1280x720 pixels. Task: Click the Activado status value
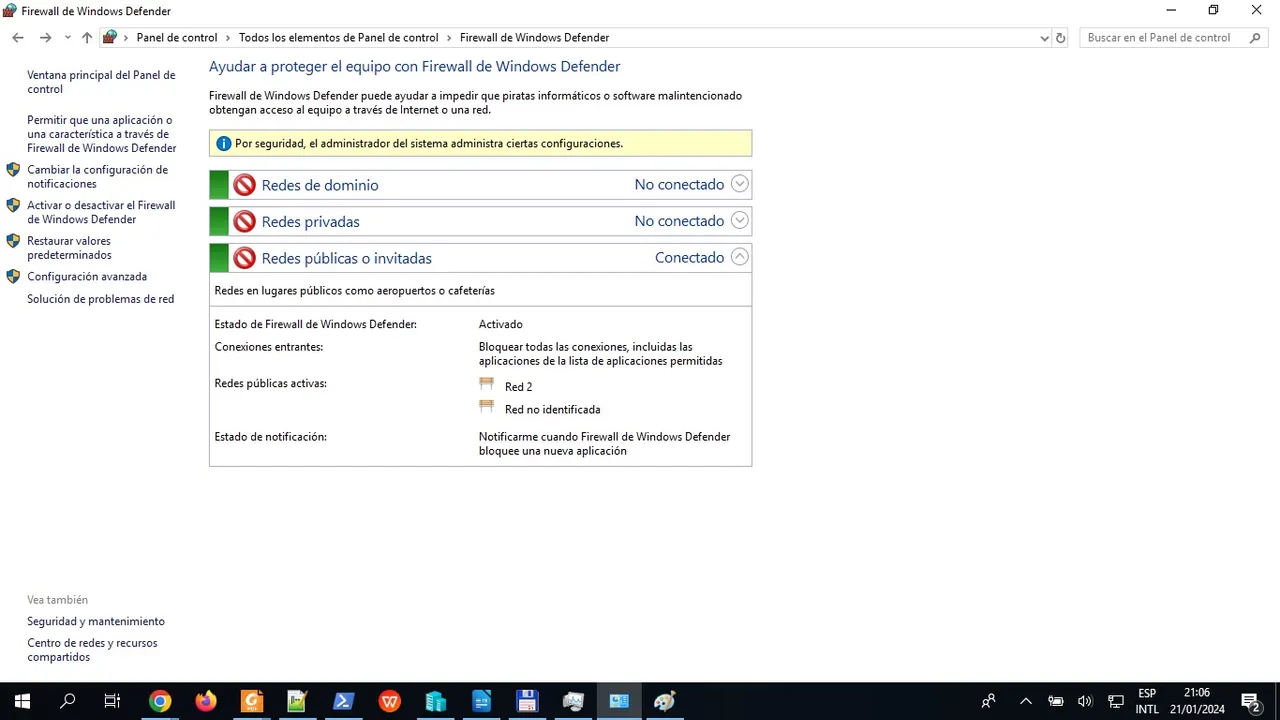coord(500,324)
